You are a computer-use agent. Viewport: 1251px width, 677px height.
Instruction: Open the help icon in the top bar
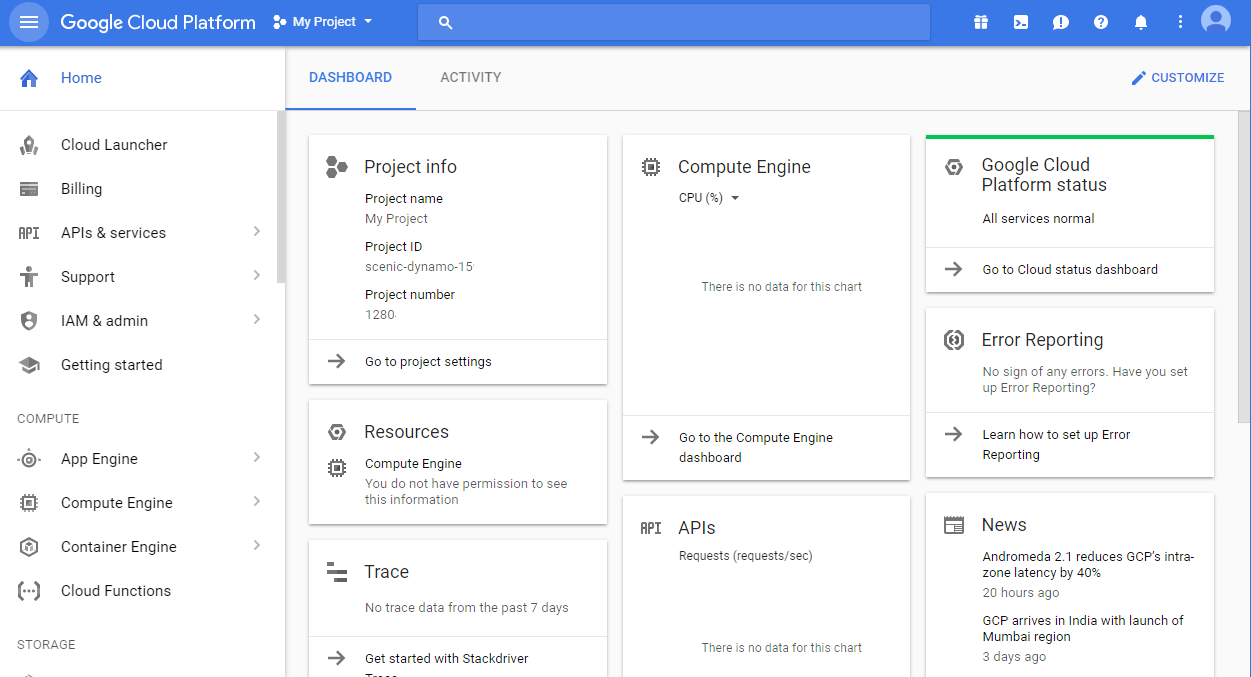[1100, 21]
